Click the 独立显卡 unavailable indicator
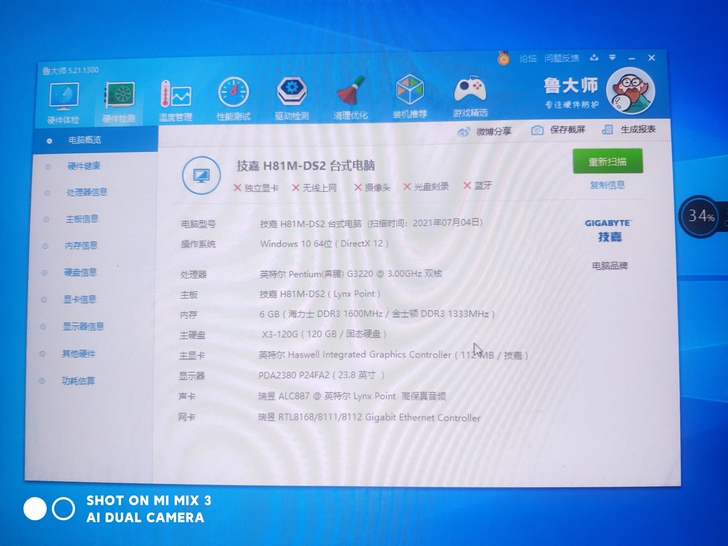The image size is (728, 546). [256, 188]
